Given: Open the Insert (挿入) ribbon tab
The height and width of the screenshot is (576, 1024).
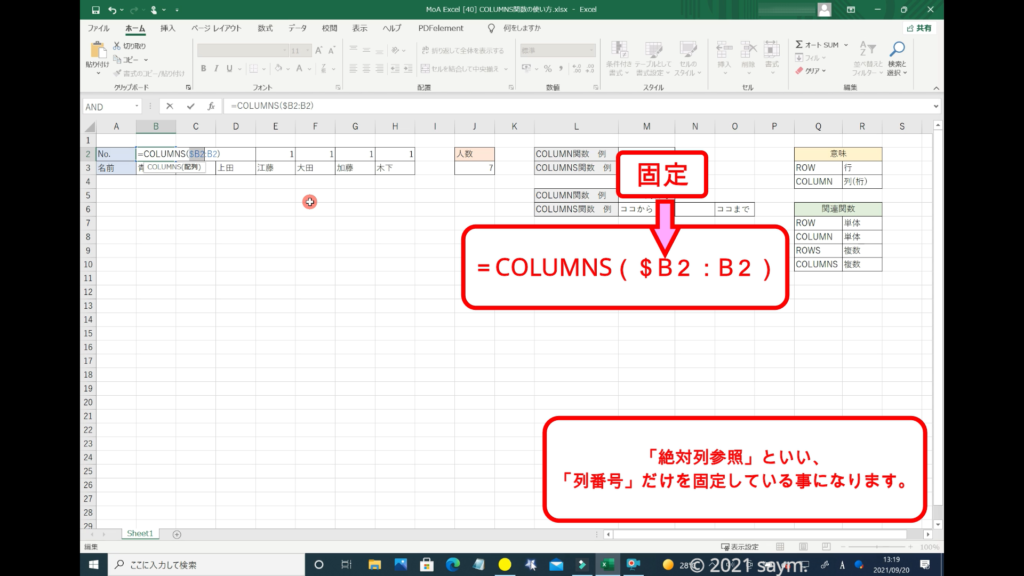Looking at the screenshot, I should 168,29.
